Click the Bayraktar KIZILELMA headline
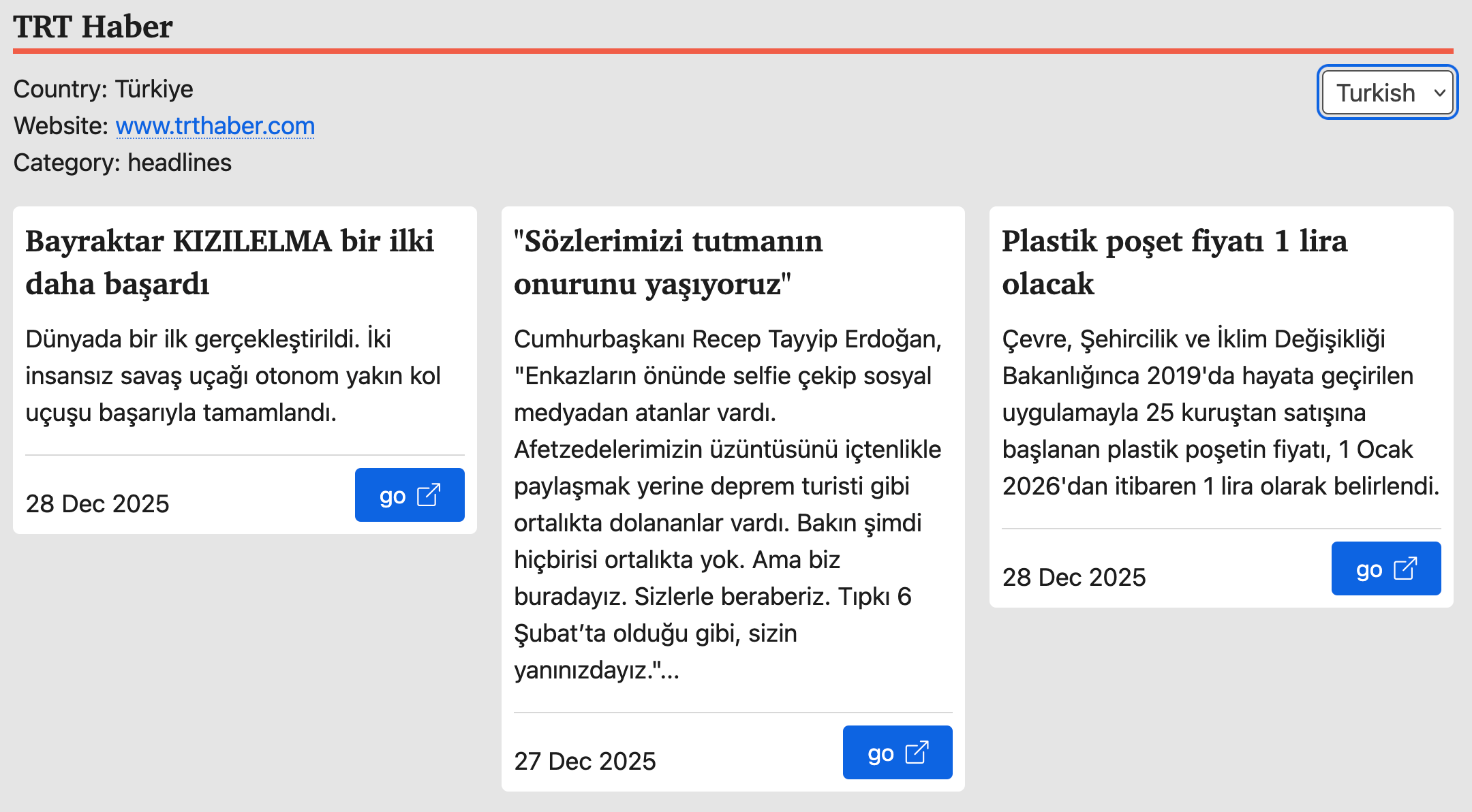 (230, 262)
